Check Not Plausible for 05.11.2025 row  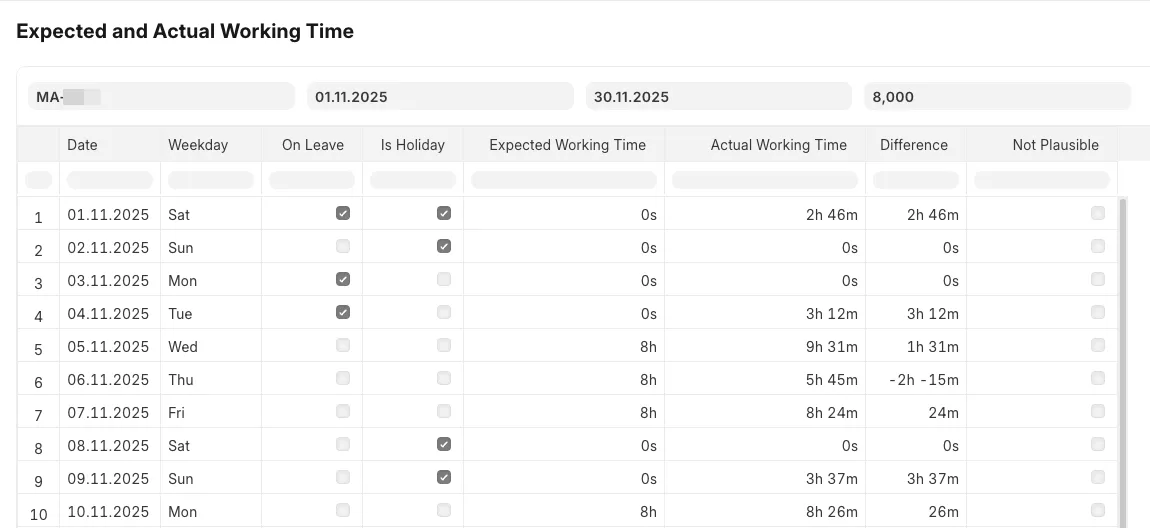pos(1098,345)
